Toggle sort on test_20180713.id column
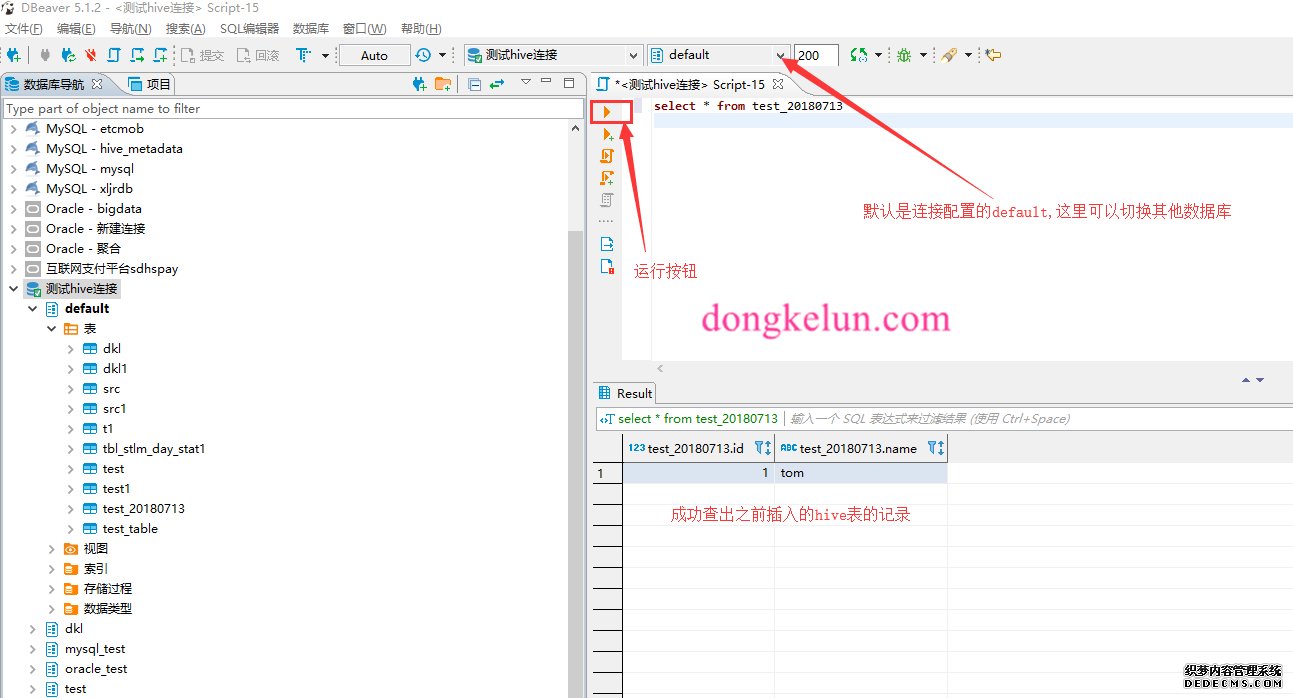Image resolution: width=1293 pixels, height=698 pixels. point(762,448)
